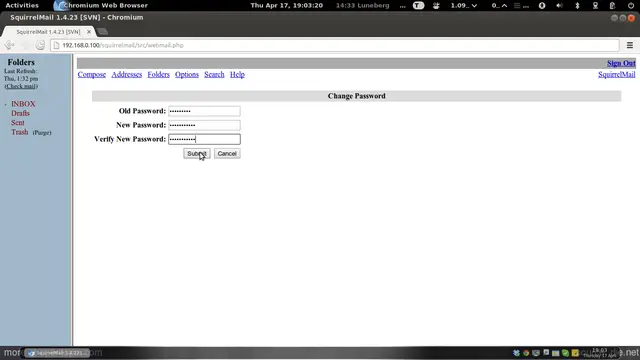The width and height of the screenshot is (640, 360).
Task: Focus the New Password field
Action: click(x=204, y=125)
